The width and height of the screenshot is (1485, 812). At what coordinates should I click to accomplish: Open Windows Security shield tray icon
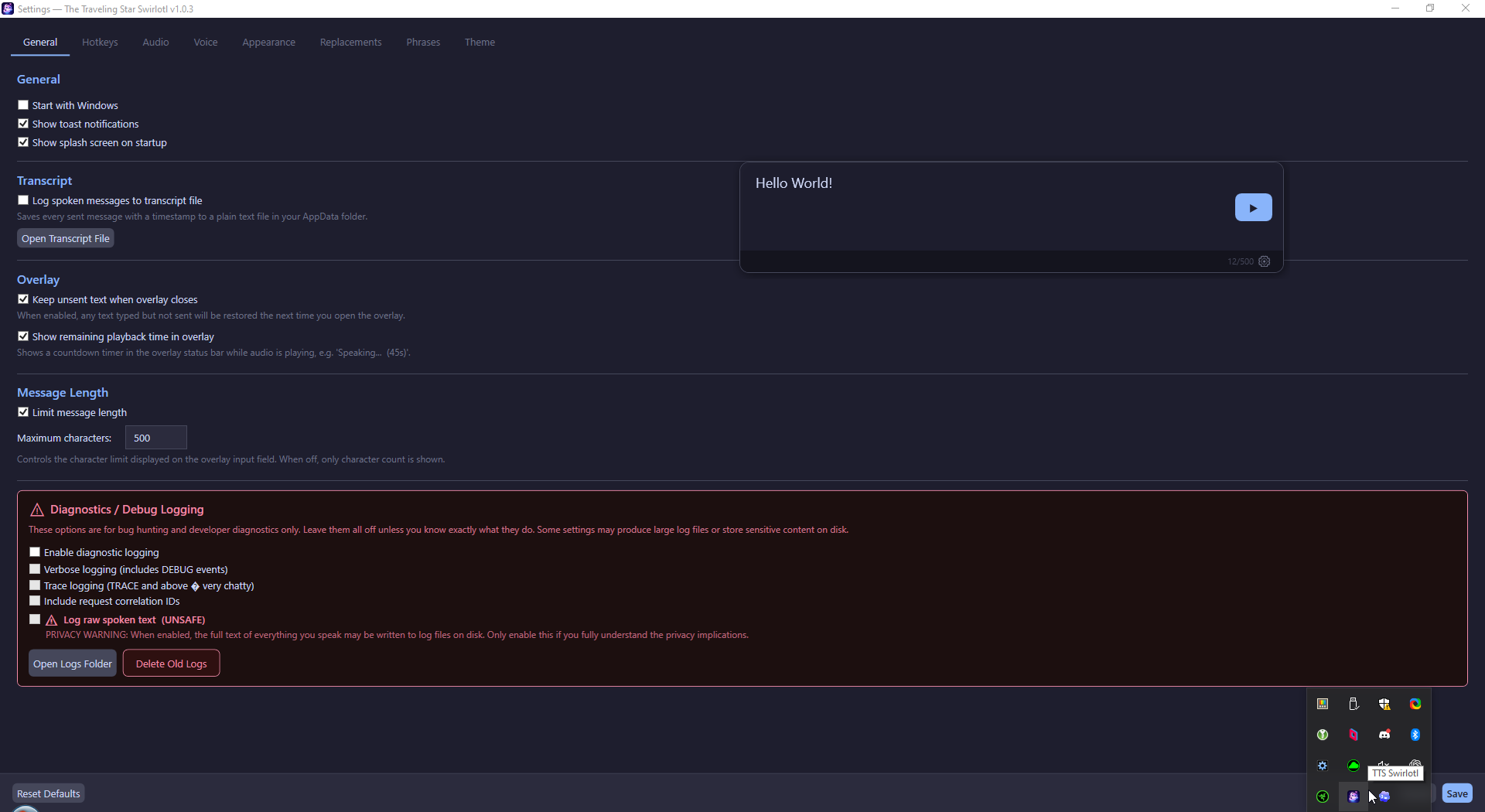pos(1384,704)
